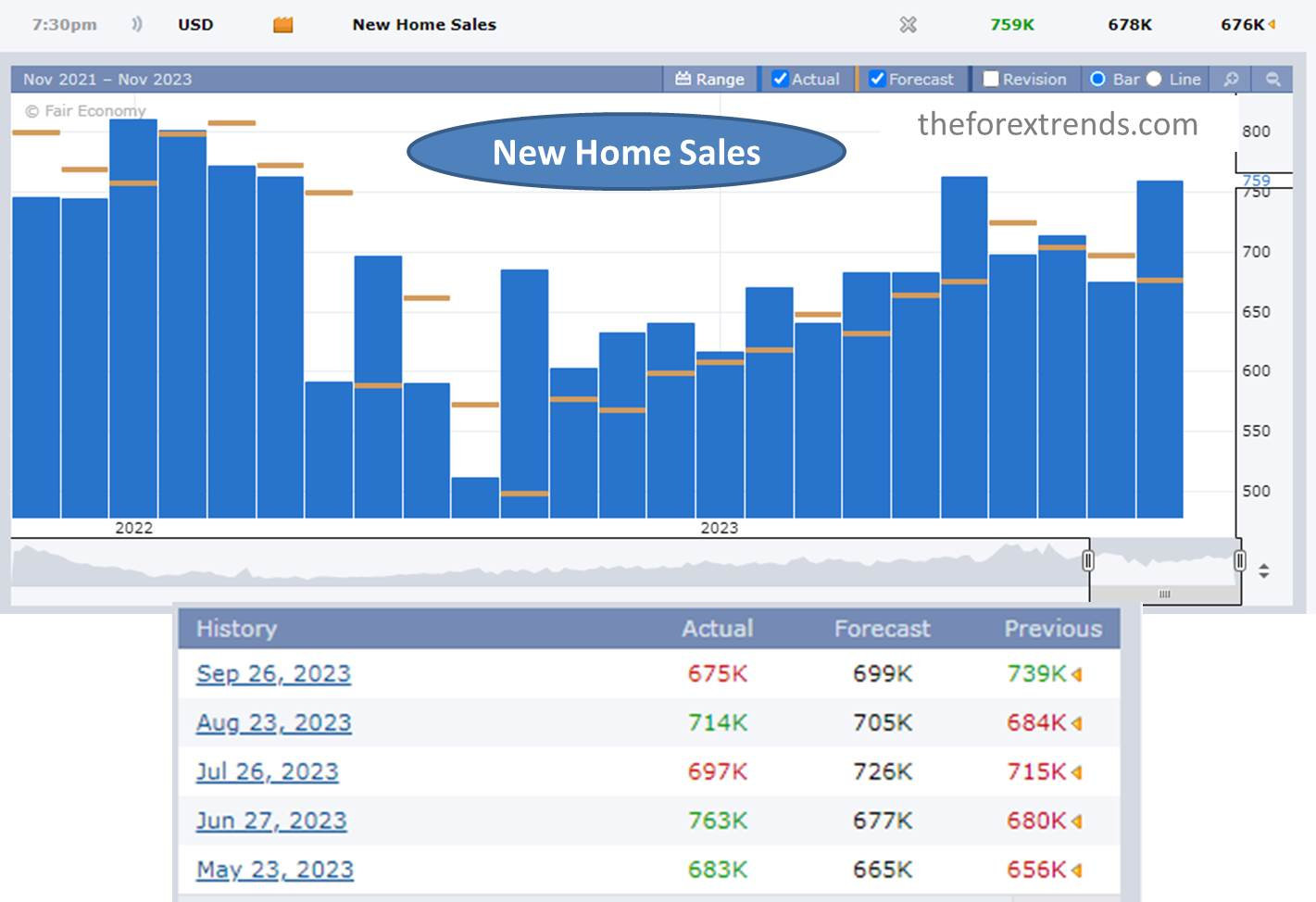
Task: Click the orange impact folder icon
Action: pyautogui.click(x=283, y=25)
